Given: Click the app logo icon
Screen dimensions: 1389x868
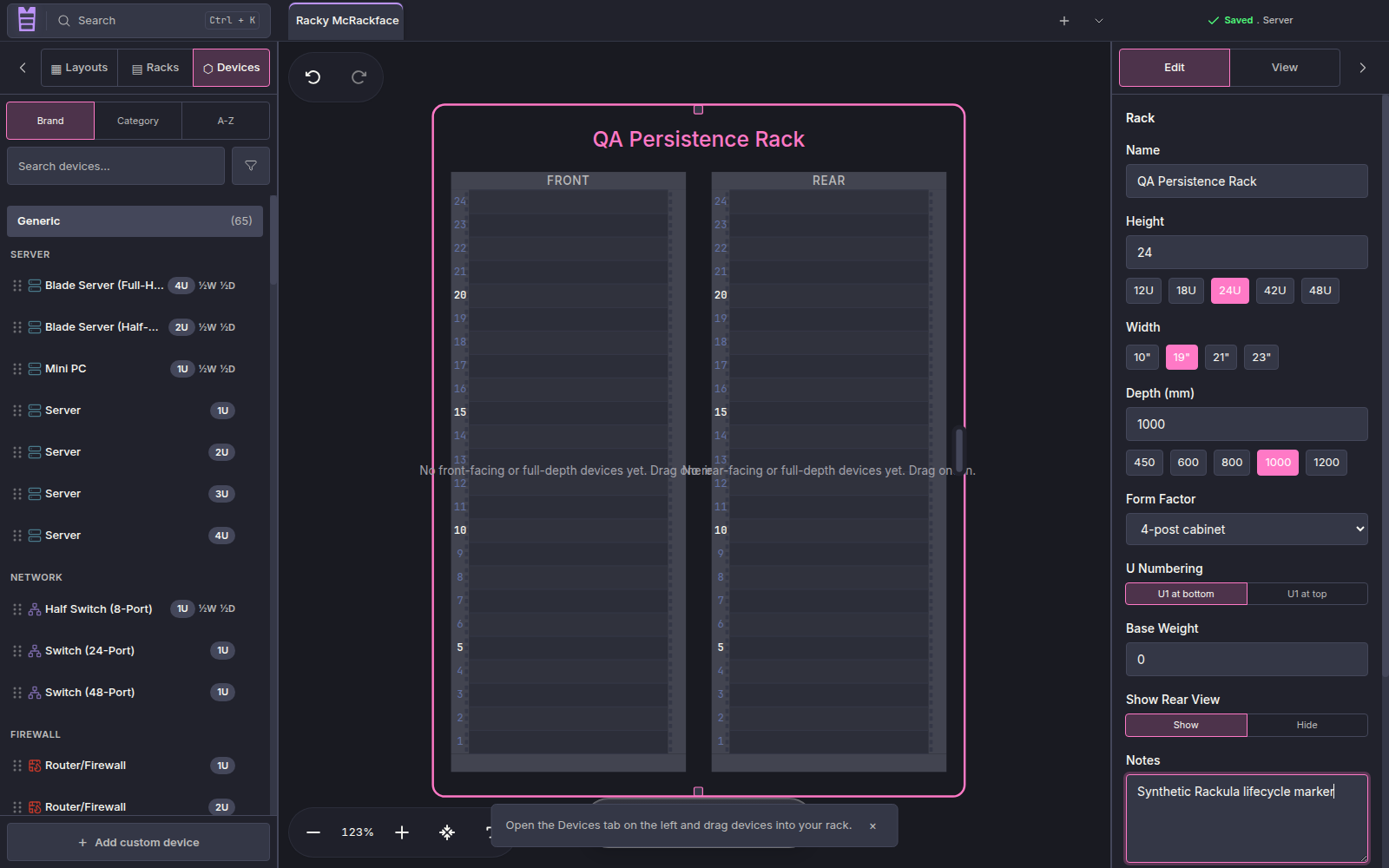Looking at the screenshot, I should point(27,19).
